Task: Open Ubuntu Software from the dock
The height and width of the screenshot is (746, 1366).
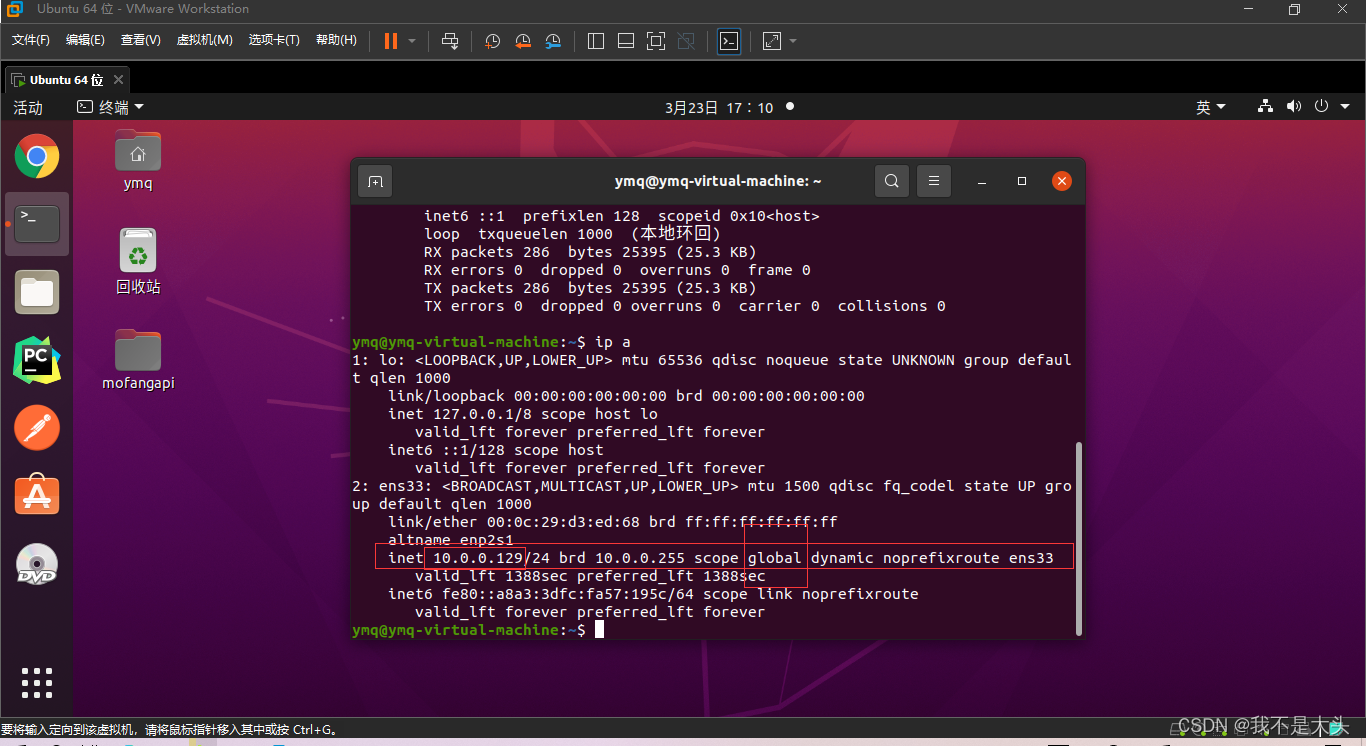Action: pyautogui.click(x=37, y=496)
